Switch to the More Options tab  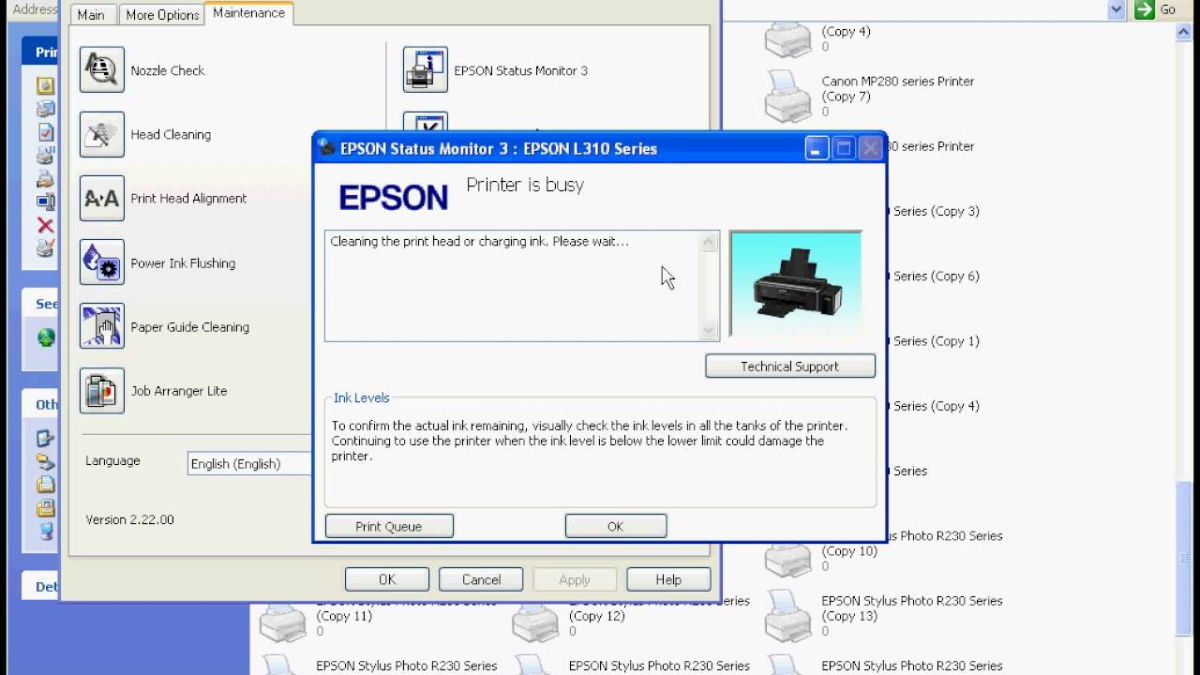[x=161, y=14]
